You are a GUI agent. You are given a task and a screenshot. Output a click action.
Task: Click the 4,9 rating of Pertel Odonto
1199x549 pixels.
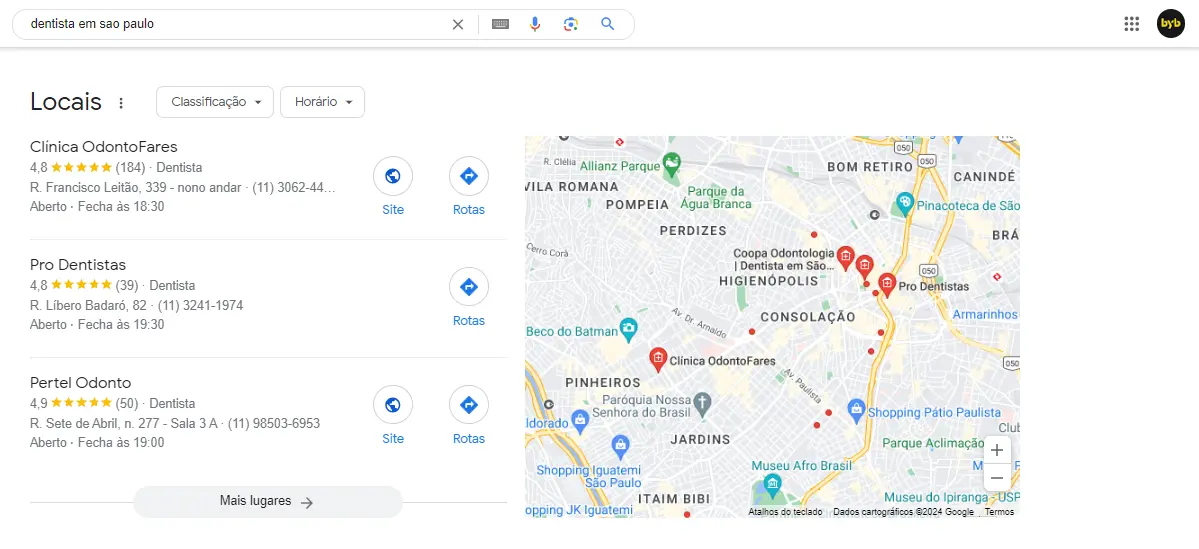tap(39, 403)
